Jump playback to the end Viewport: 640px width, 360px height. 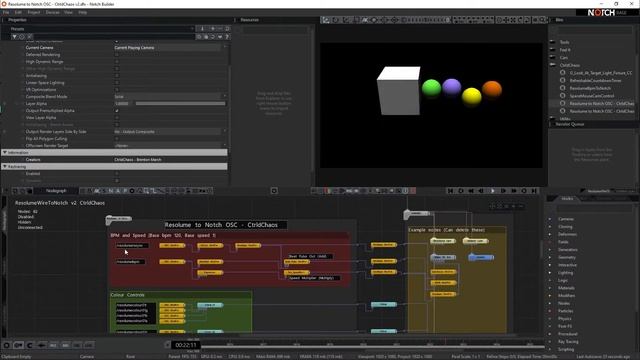(534, 191)
